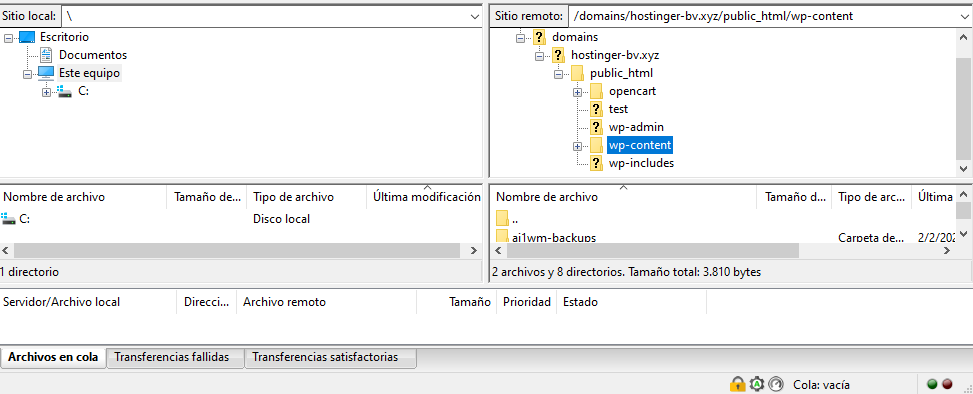Image resolution: width=973 pixels, height=394 pixels.
Task: Click the Estado queue column header
Action: tap(632, 302)
